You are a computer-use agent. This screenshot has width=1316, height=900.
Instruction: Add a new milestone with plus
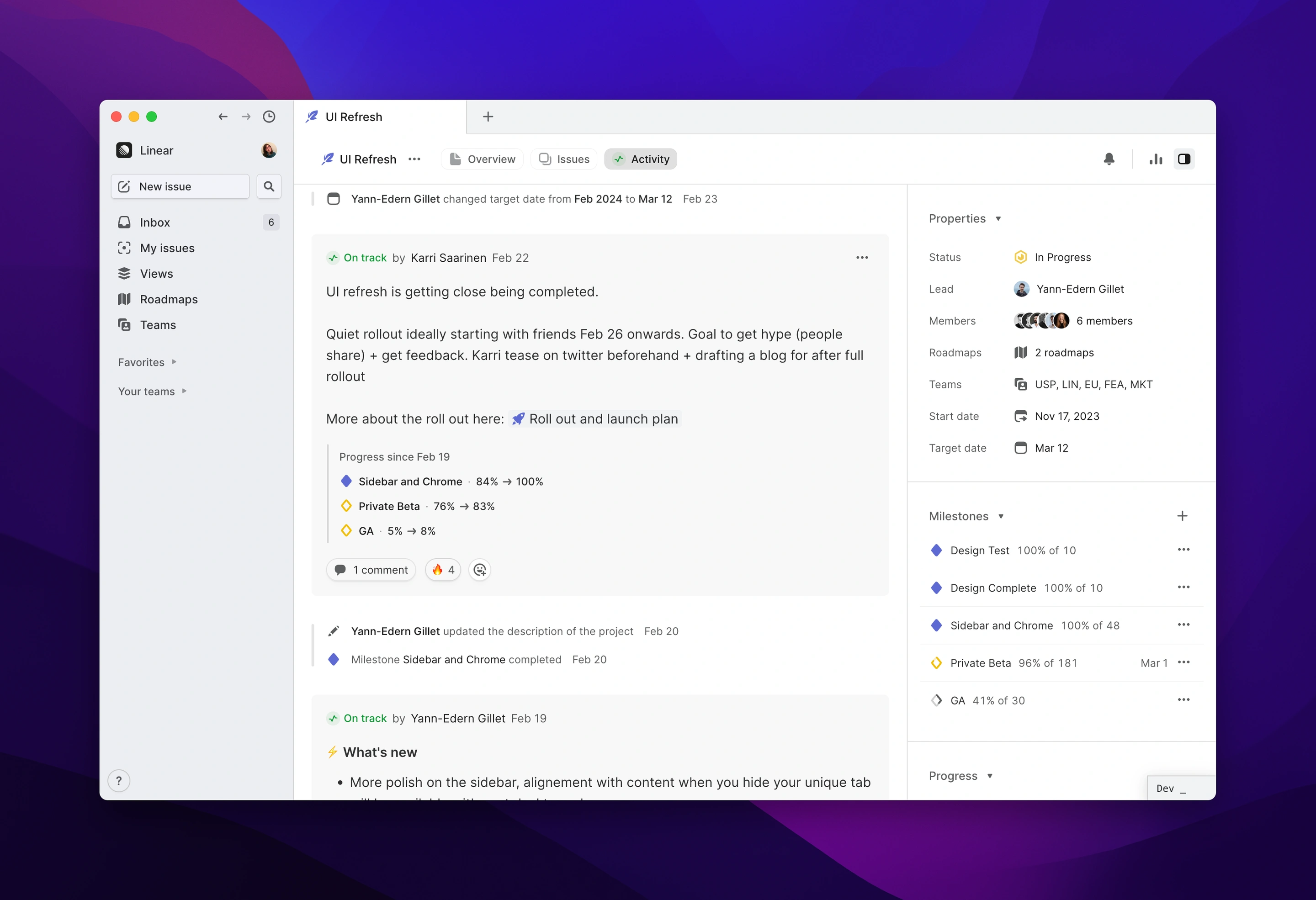(1183, 516)
